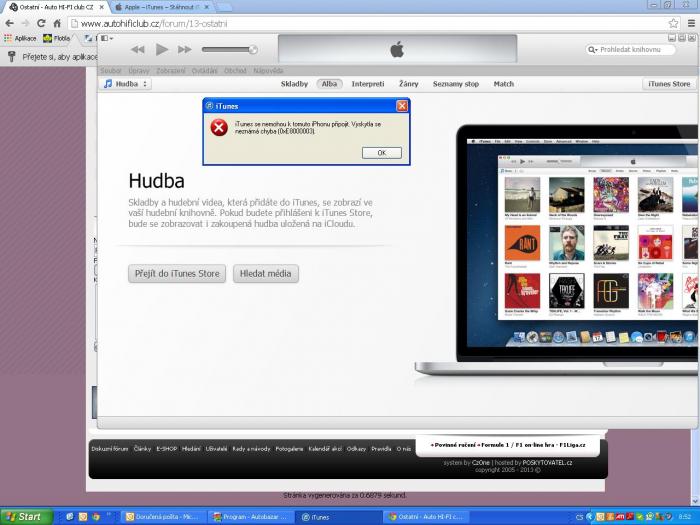Switch to the Alba tab
Image resolution: width=700 pixels, height=525 pixels.
(x=329, y=84)
